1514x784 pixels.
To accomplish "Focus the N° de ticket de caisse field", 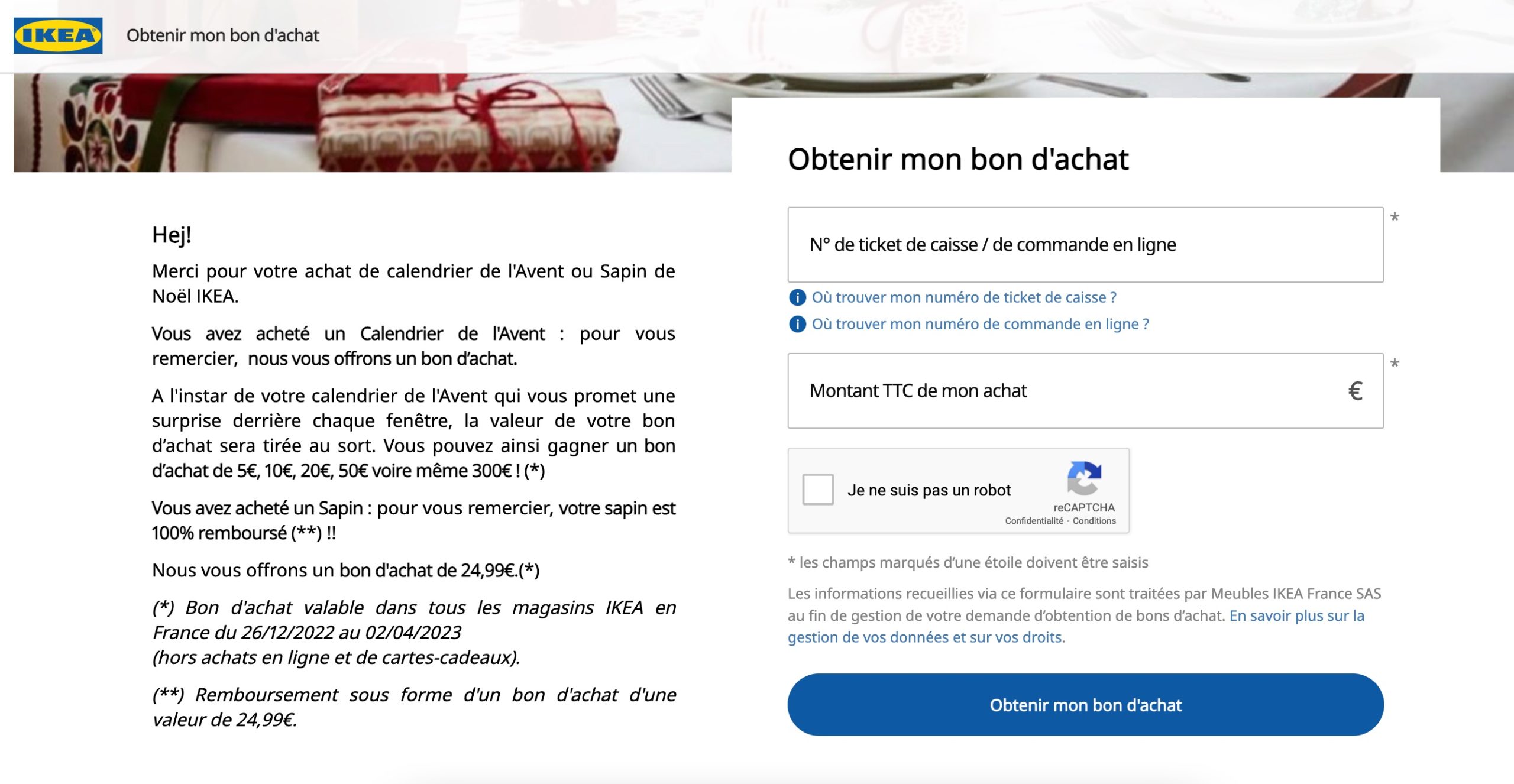I will click(1085, 245).
